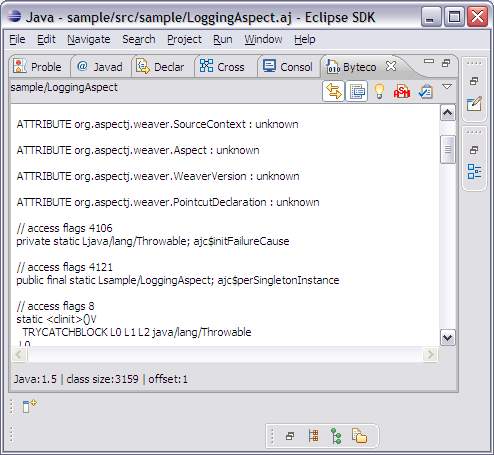Switch to the Problems tab
This screenshot has height=455, width=494.
(39, 67)
